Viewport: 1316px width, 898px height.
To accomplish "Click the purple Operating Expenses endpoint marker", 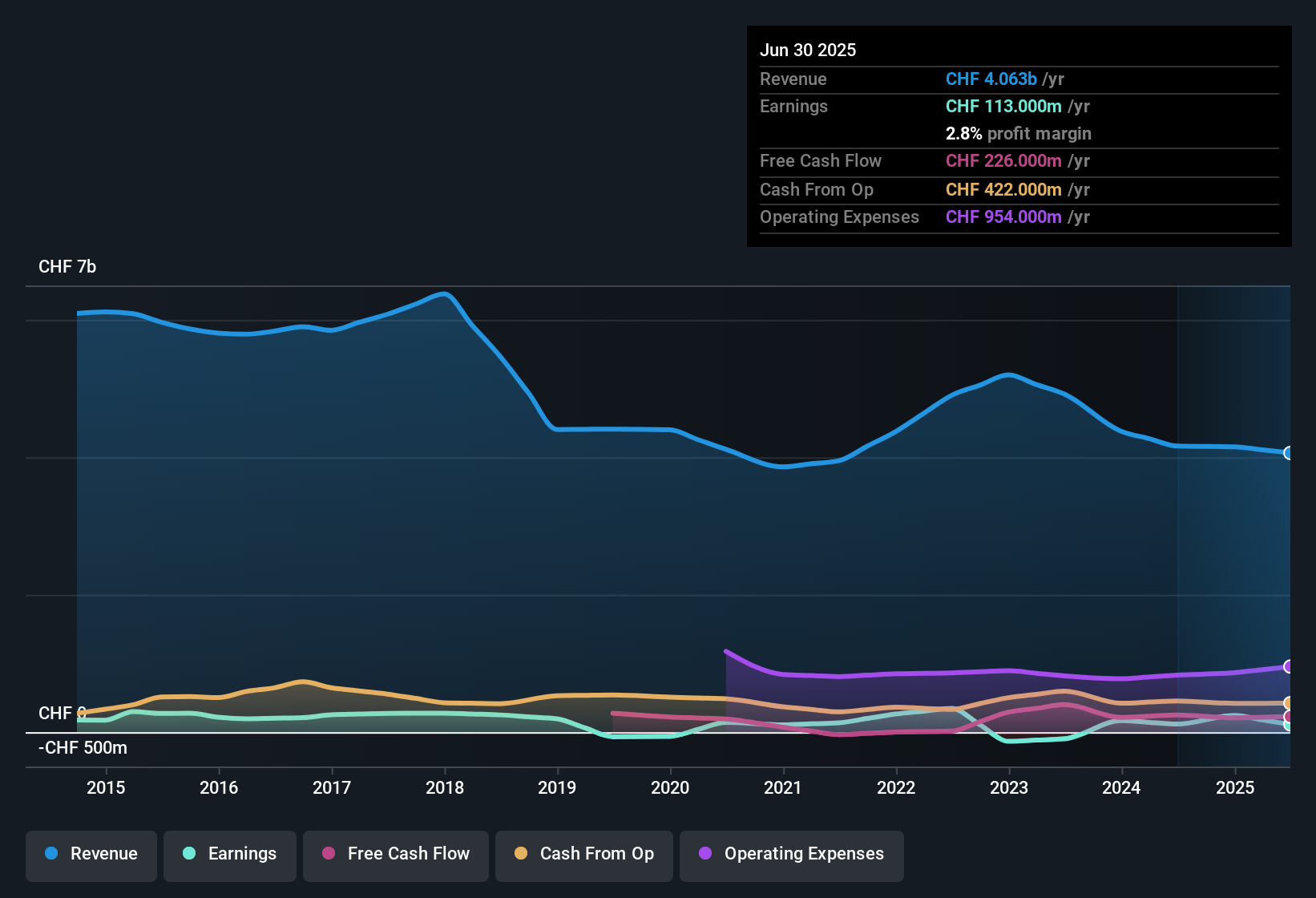I will point(1289,666).
